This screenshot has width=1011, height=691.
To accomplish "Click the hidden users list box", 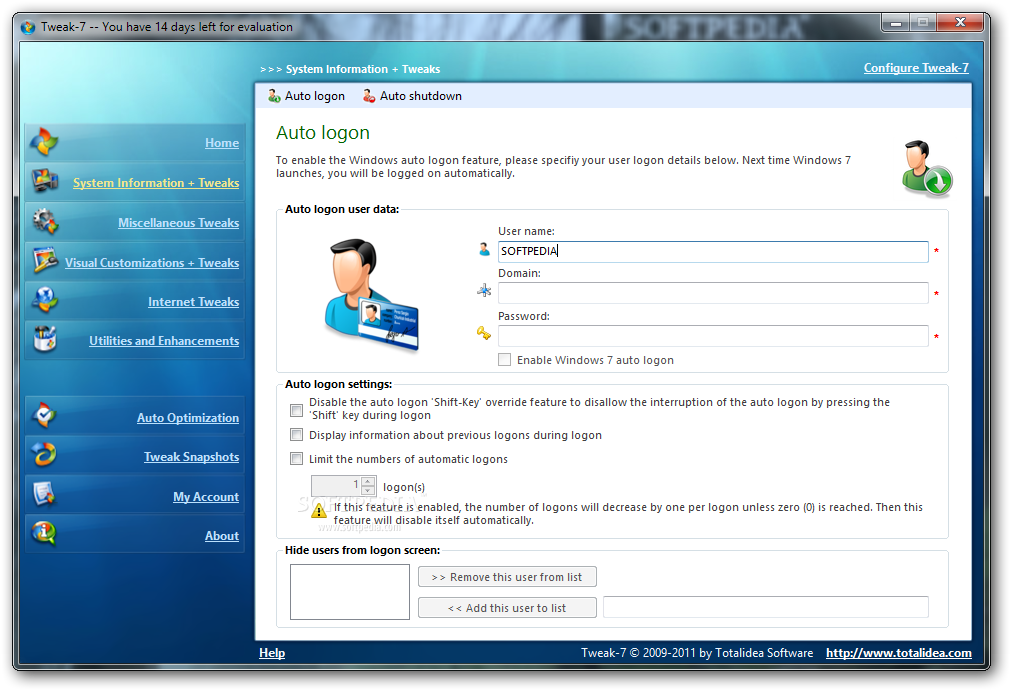I will coord(350,592).
